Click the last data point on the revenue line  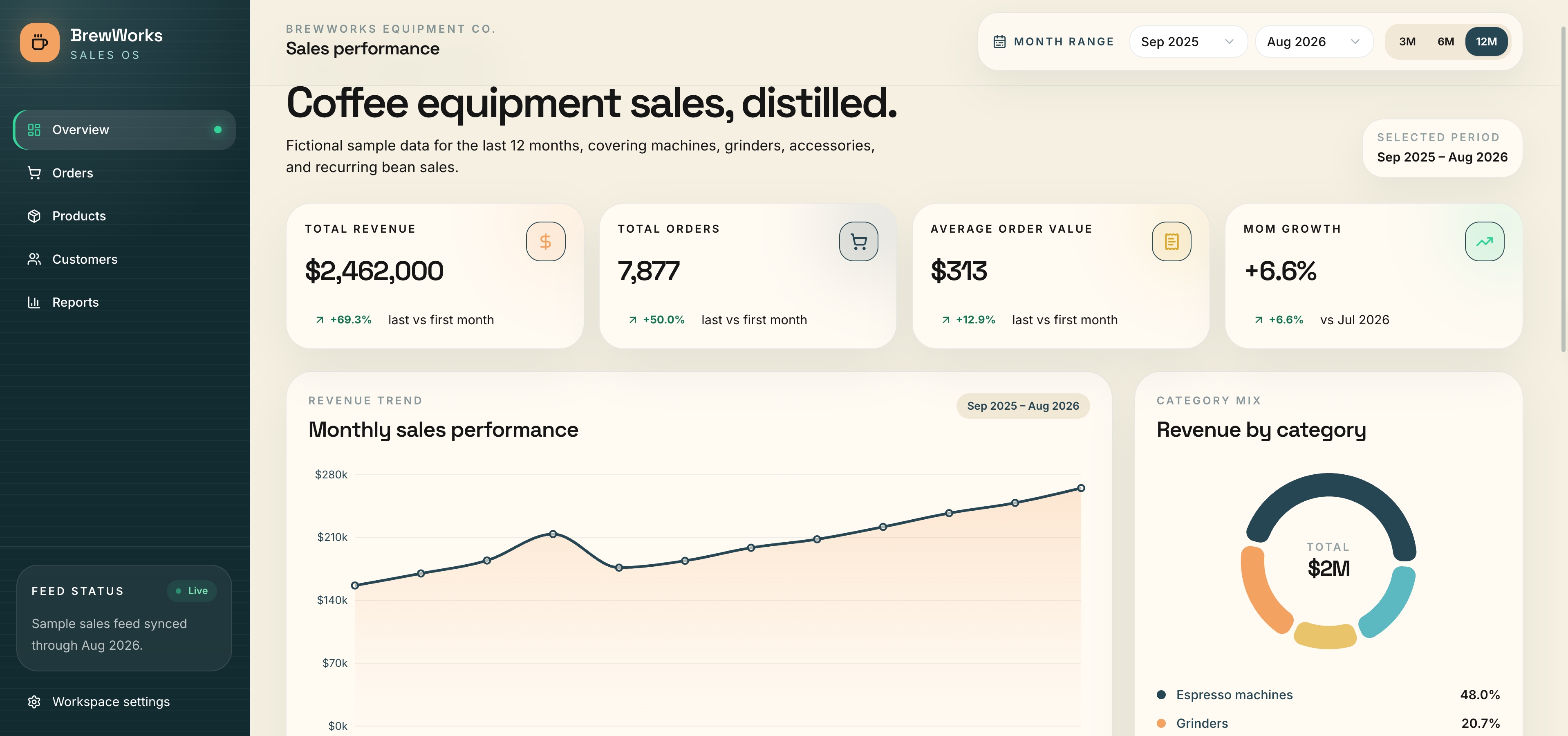pos(1081,488)
